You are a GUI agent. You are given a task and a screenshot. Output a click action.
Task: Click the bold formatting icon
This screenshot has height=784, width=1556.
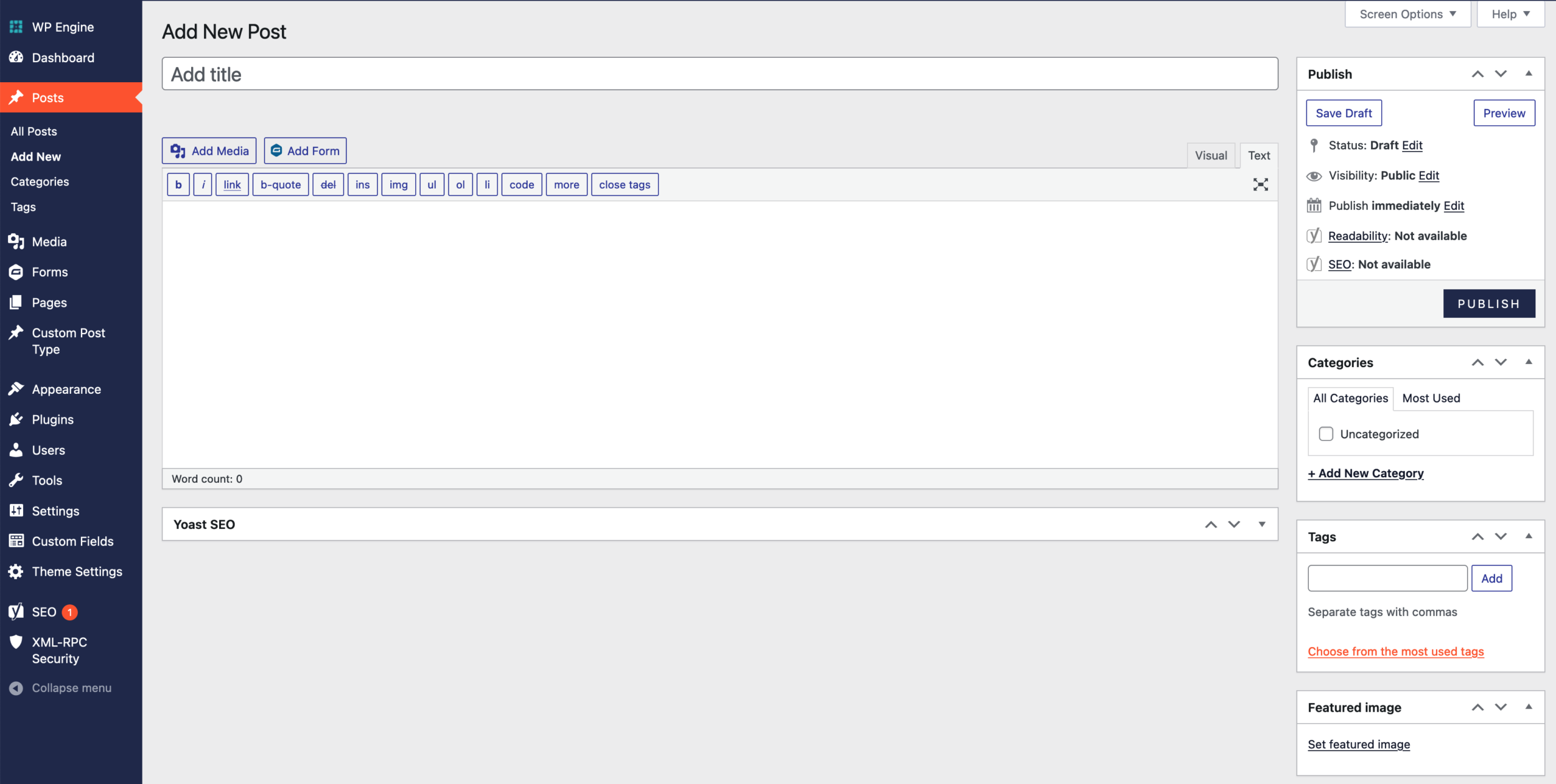(x=179, y=184)
